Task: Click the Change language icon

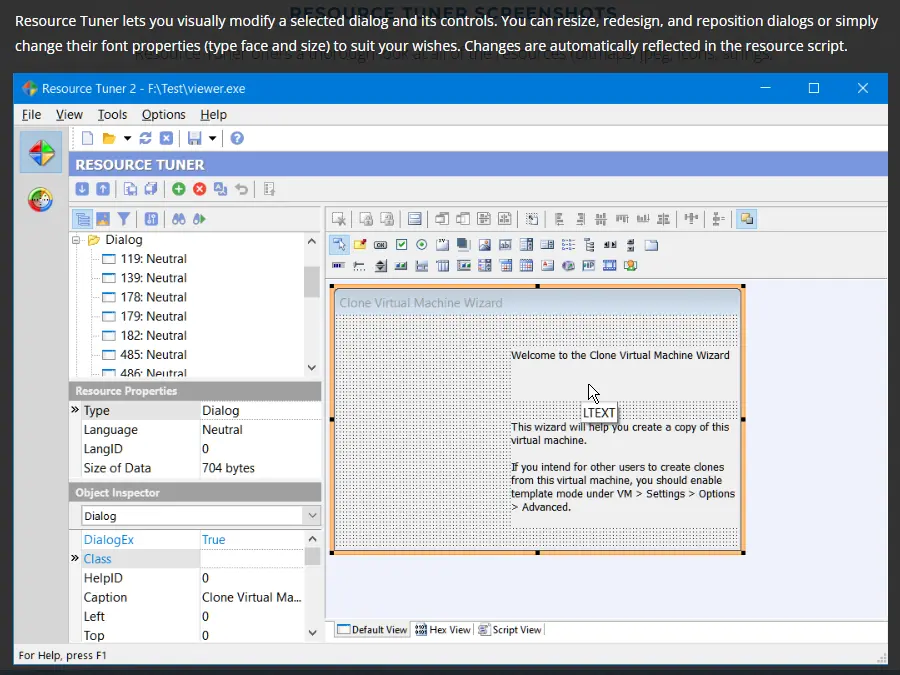Action: pyautogui.click(x=220, y=189)
